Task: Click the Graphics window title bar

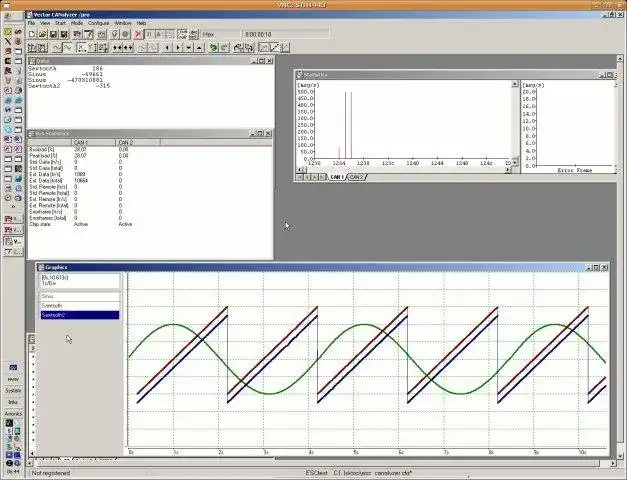Action: click(x=323, y=267)
